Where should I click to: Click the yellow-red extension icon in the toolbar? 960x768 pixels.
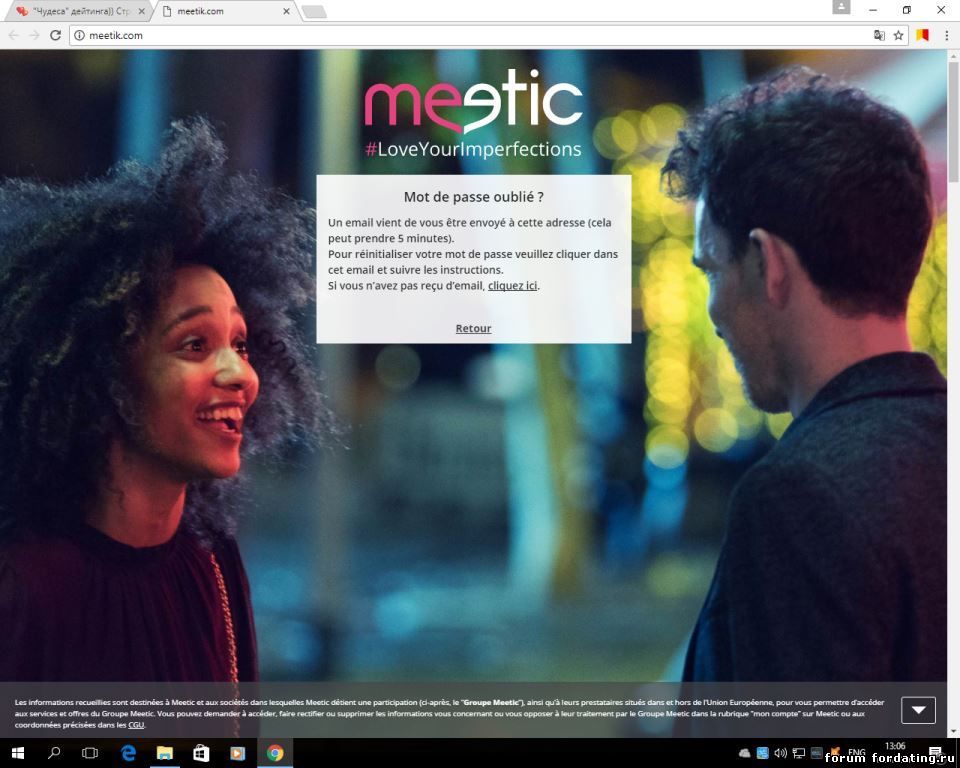(922, 35)
